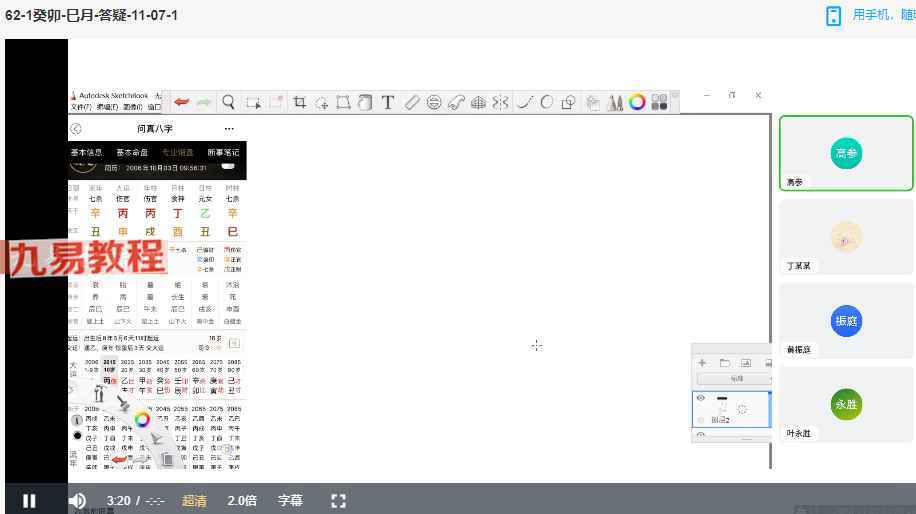Toggle visibility of the selected layer
The height and width of the screenshot is (514, 916).
tap(701, 398)
